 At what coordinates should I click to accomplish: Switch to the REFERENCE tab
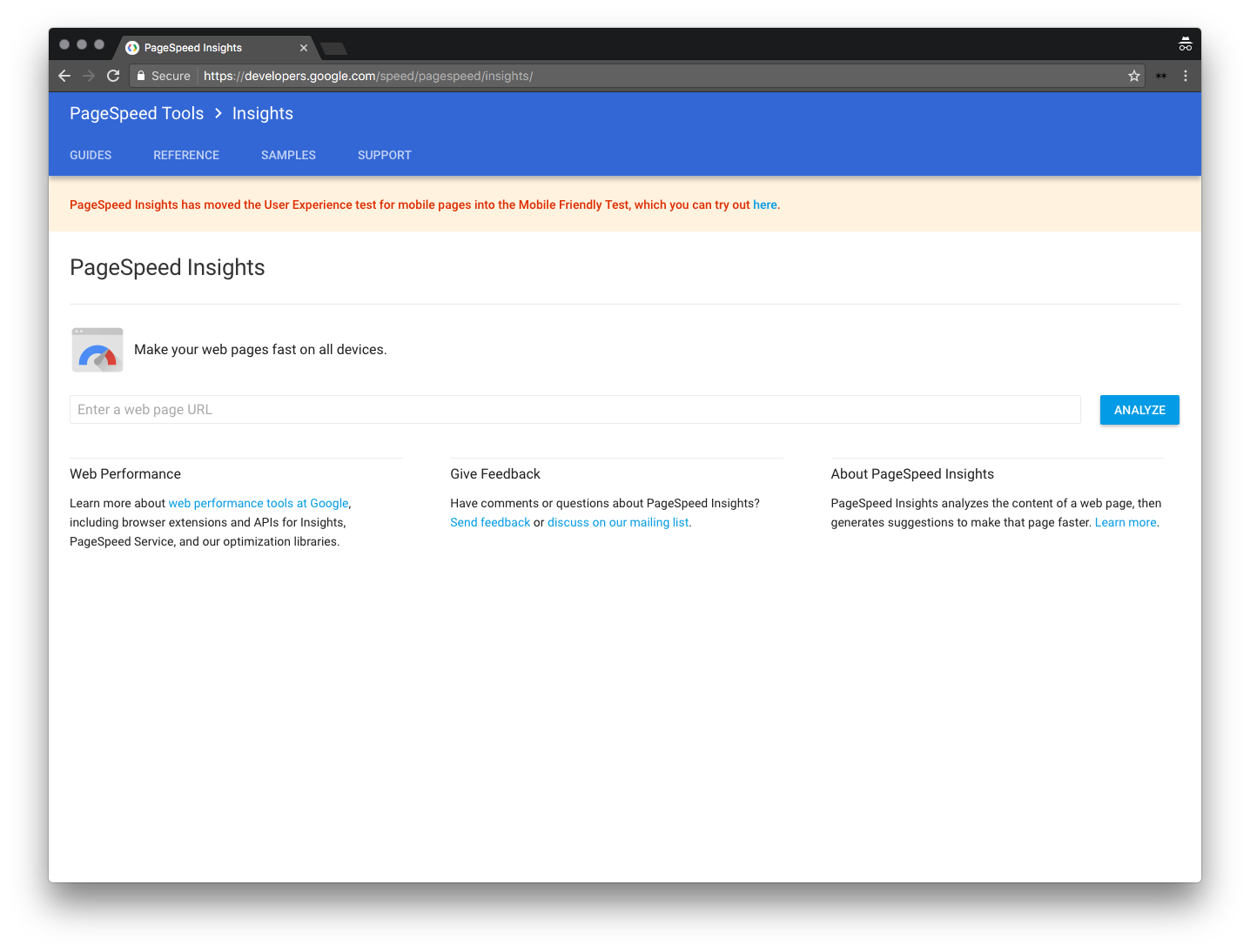[186, 155]
